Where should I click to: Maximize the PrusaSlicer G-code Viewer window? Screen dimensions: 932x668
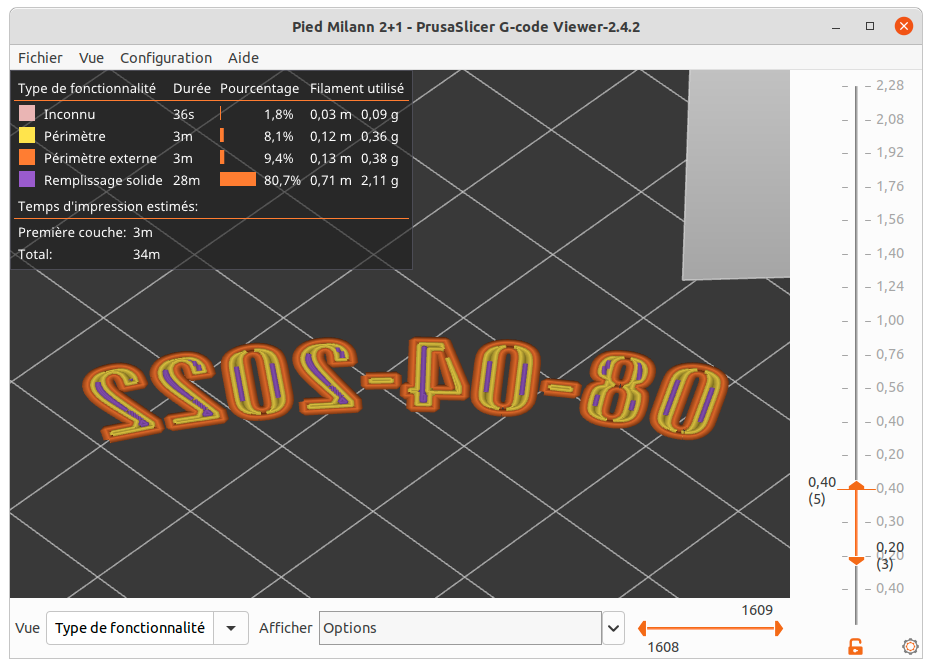870,26
